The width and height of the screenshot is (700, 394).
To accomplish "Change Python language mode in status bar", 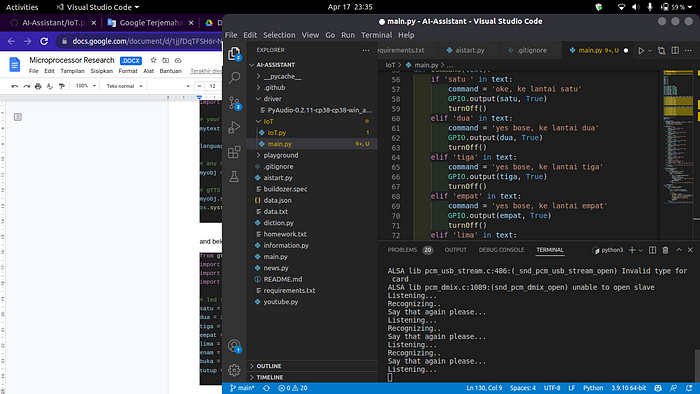I will click(x=593, y=388).
